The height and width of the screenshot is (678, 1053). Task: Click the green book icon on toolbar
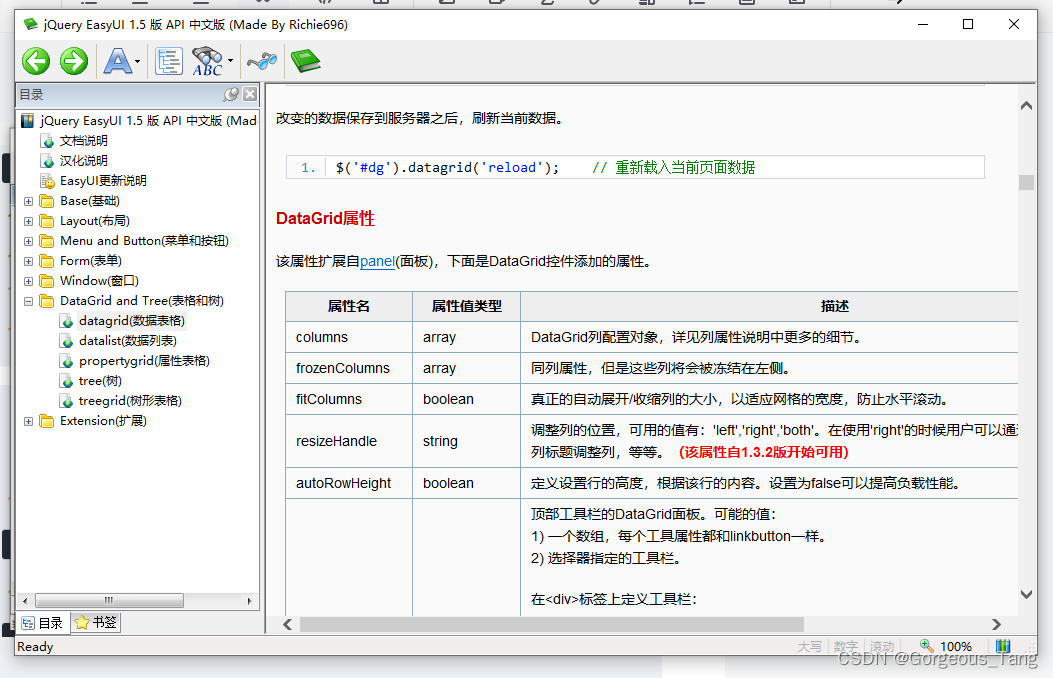[305, 61]
